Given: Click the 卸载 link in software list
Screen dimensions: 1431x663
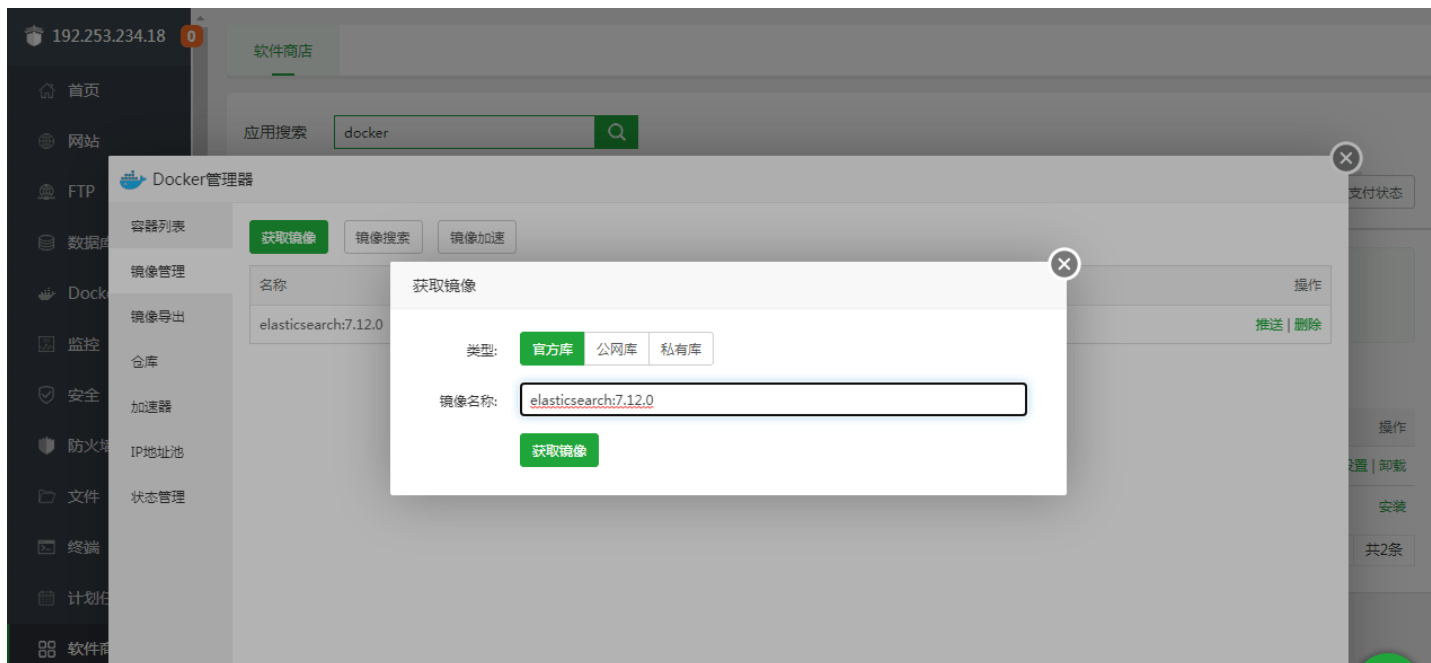Looking at the screenshot, I should (x=1393, y=465).
